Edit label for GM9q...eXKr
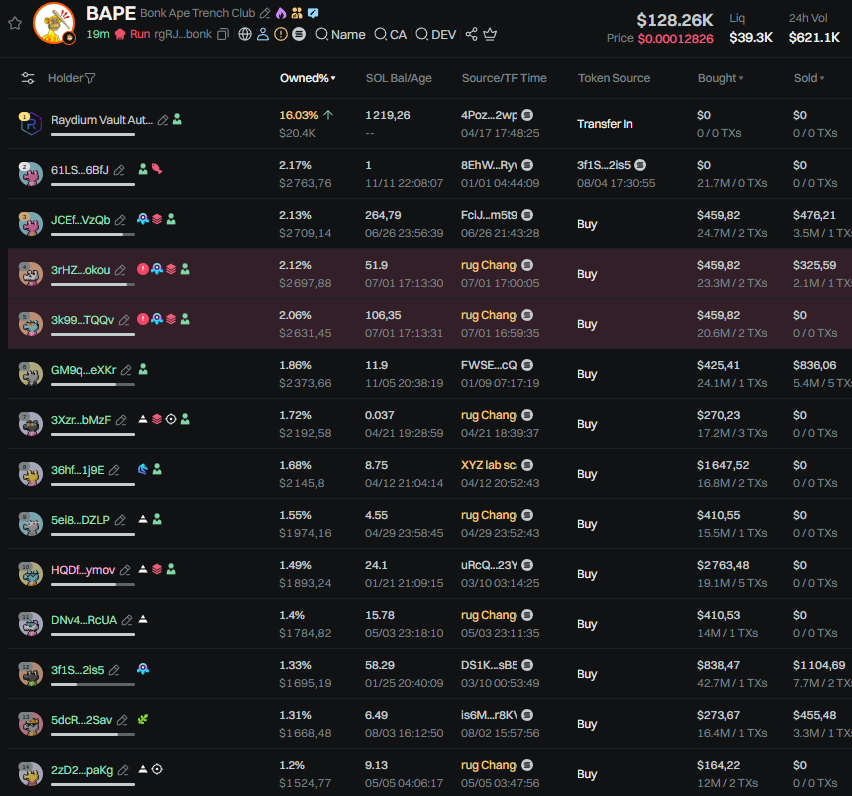Viewport: 852px width, 796px height. [126, 370]
